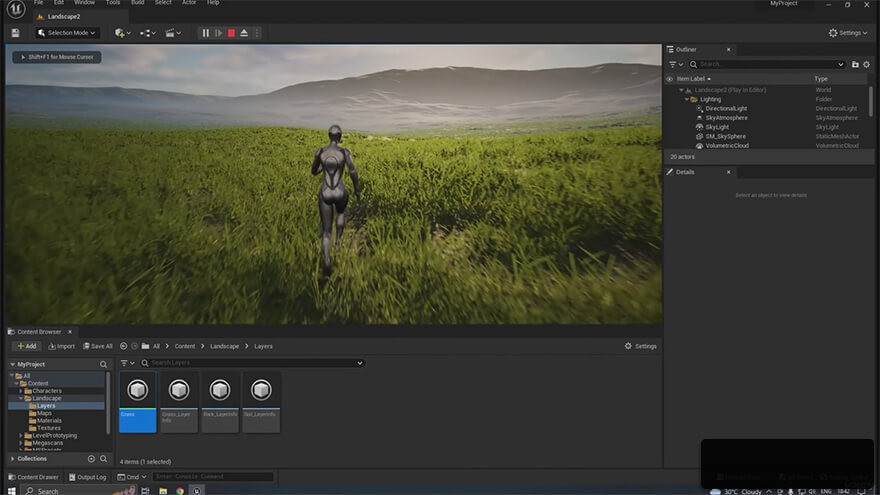Select the Rock_LayerInfo asset thumbnail
Viewport: 880px width, 495px height.
click(220, 401)
